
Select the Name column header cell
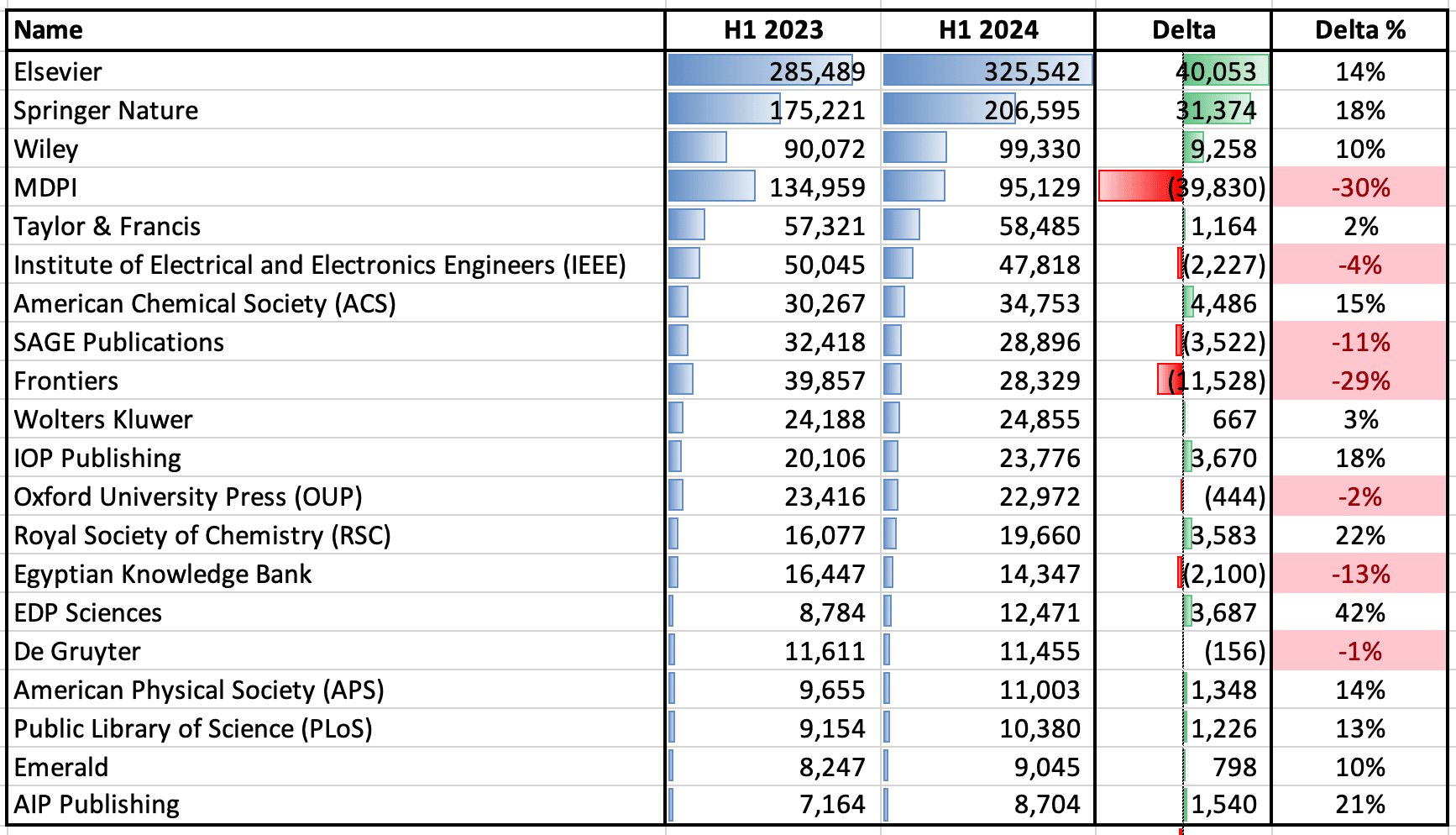(336, 30)
